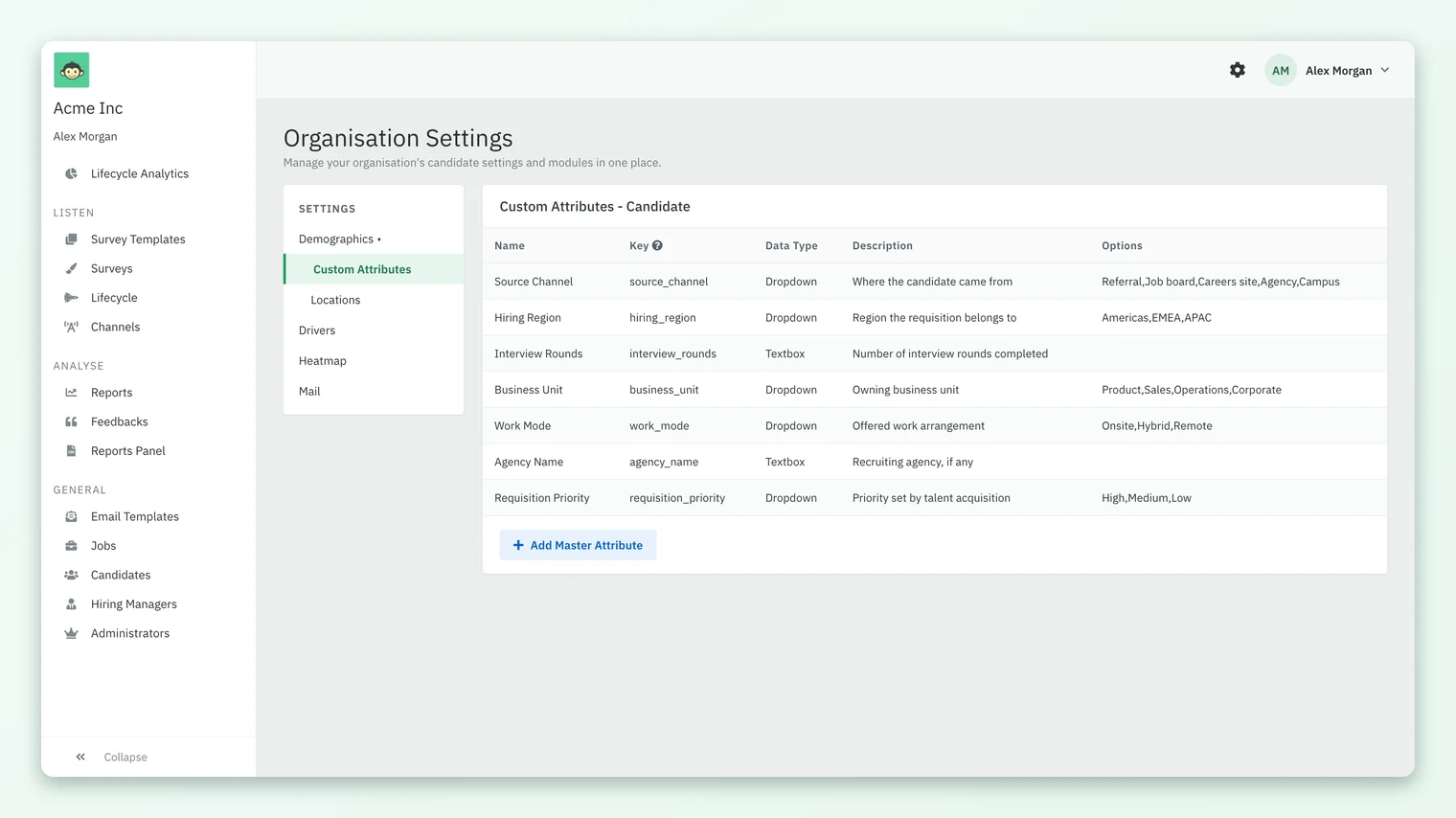
Task: Open the Feedbacks page
Action: coord(120,421)
